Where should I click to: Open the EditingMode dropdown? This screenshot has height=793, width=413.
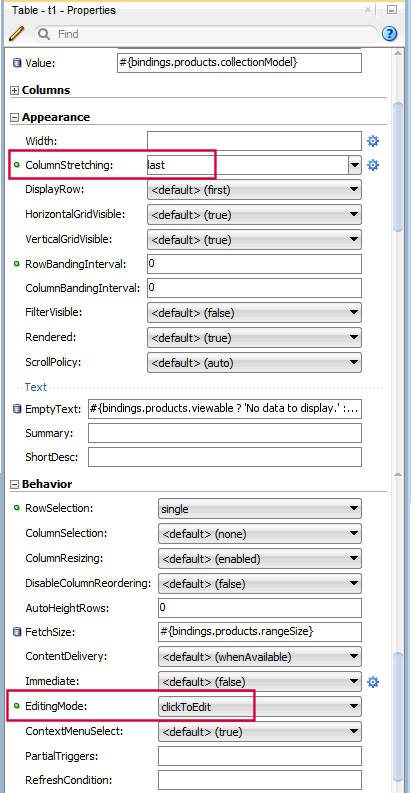[260, 707]
